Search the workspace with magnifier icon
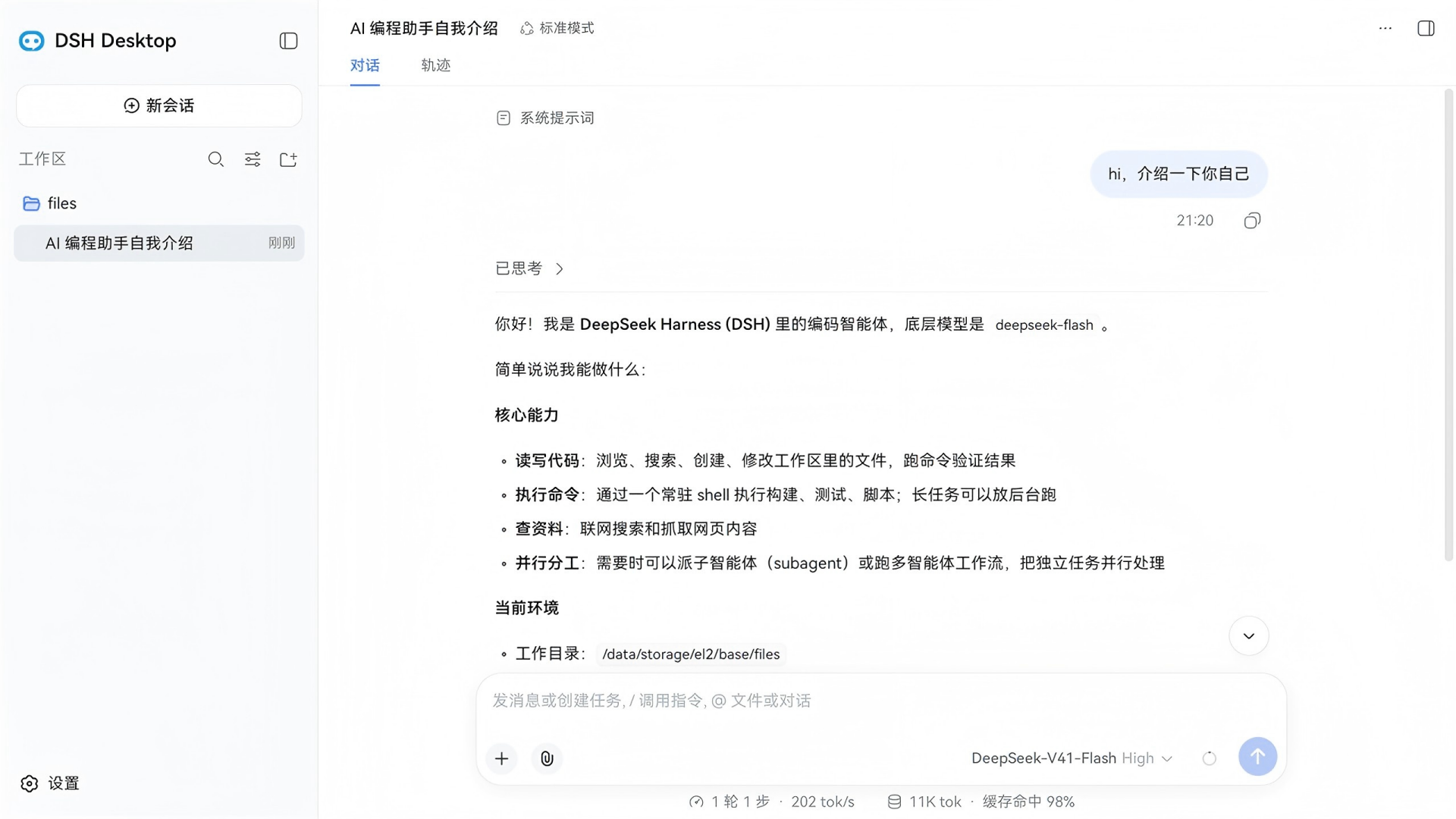Screen dimensions: 1456x819 (216, 159)
